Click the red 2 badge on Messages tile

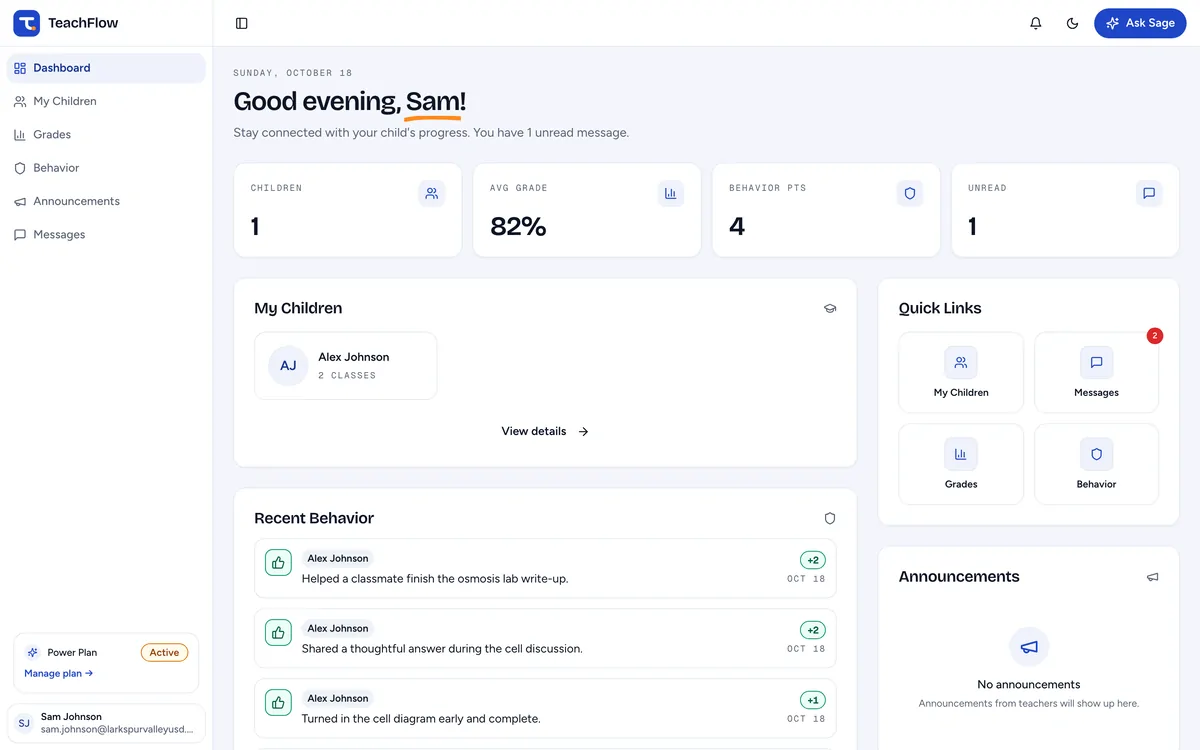[x=1155, y=336]
